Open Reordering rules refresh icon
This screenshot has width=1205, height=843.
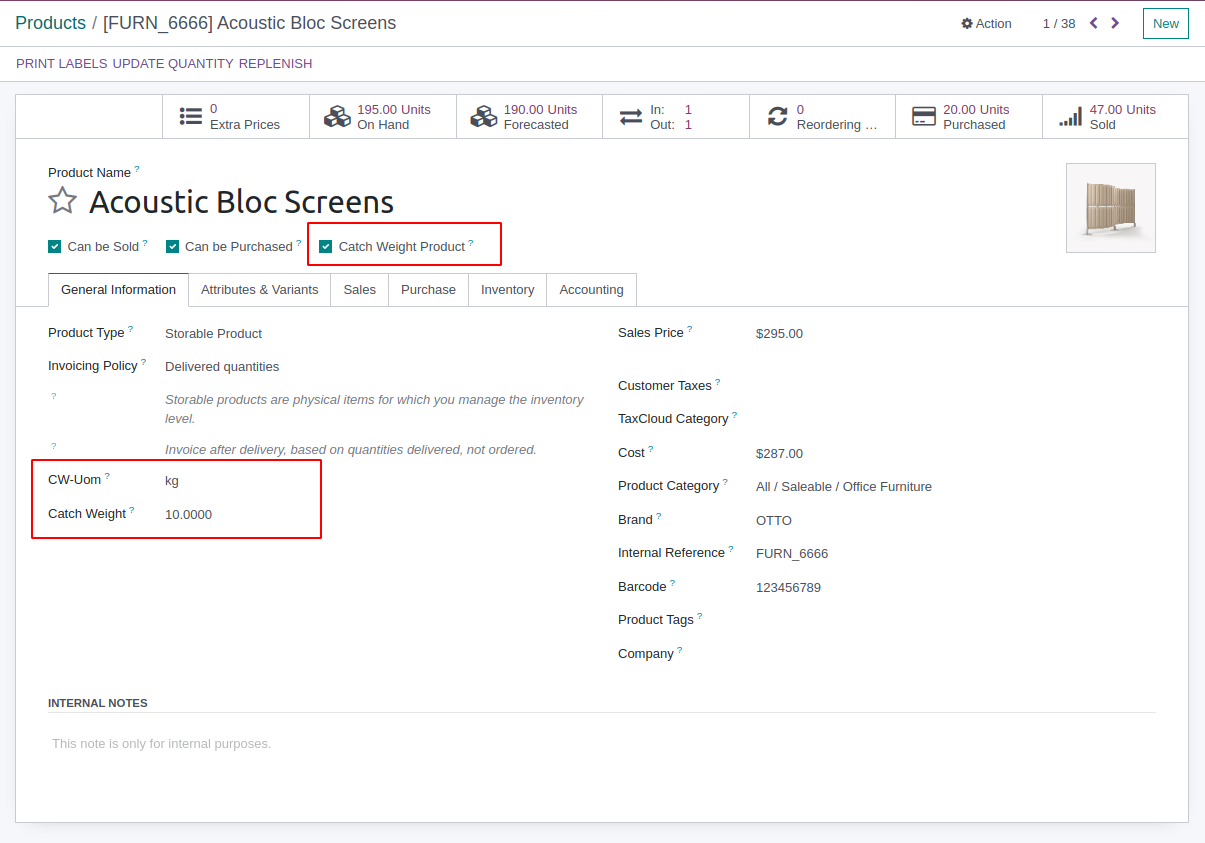(x=777, y=117)
